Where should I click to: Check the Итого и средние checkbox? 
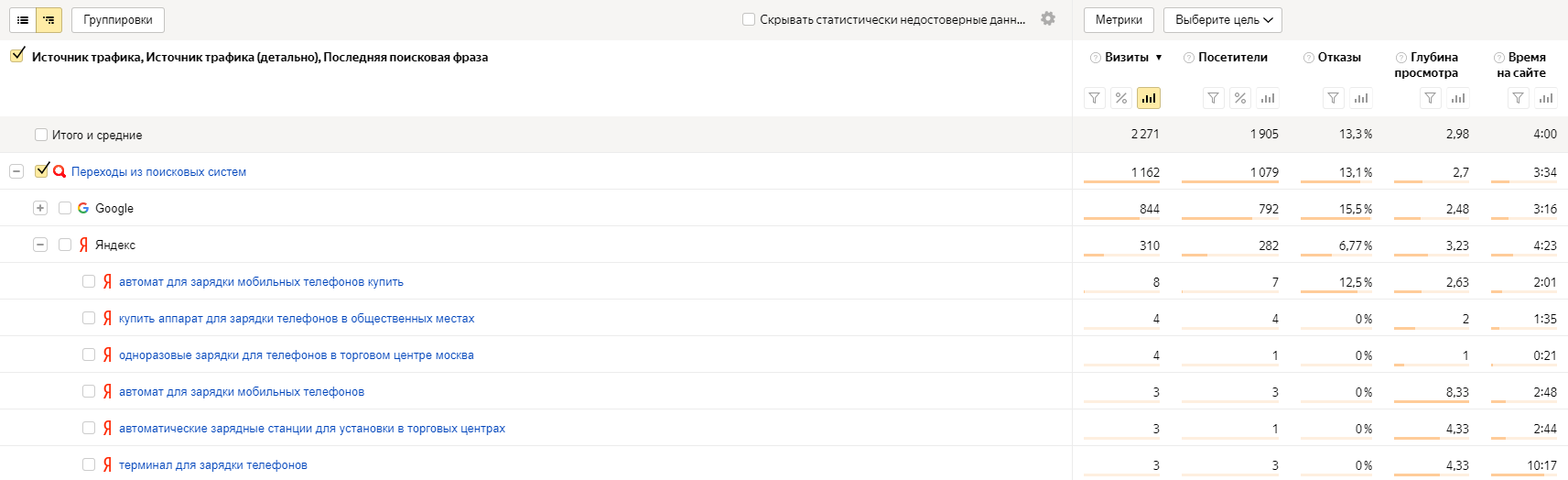[x=41, y=135]
